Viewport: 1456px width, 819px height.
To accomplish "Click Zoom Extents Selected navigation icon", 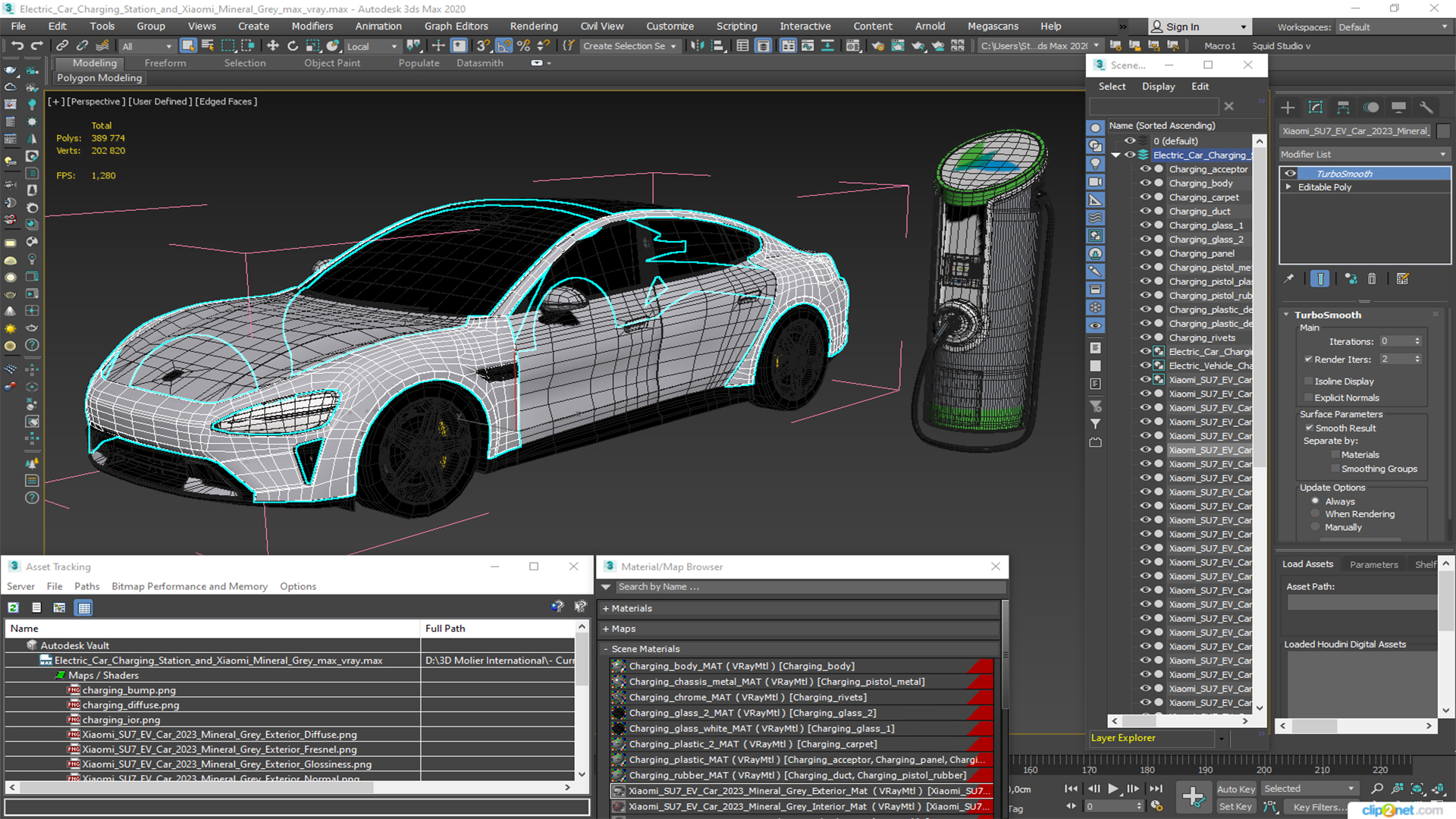I will [x=1417, y=789].
